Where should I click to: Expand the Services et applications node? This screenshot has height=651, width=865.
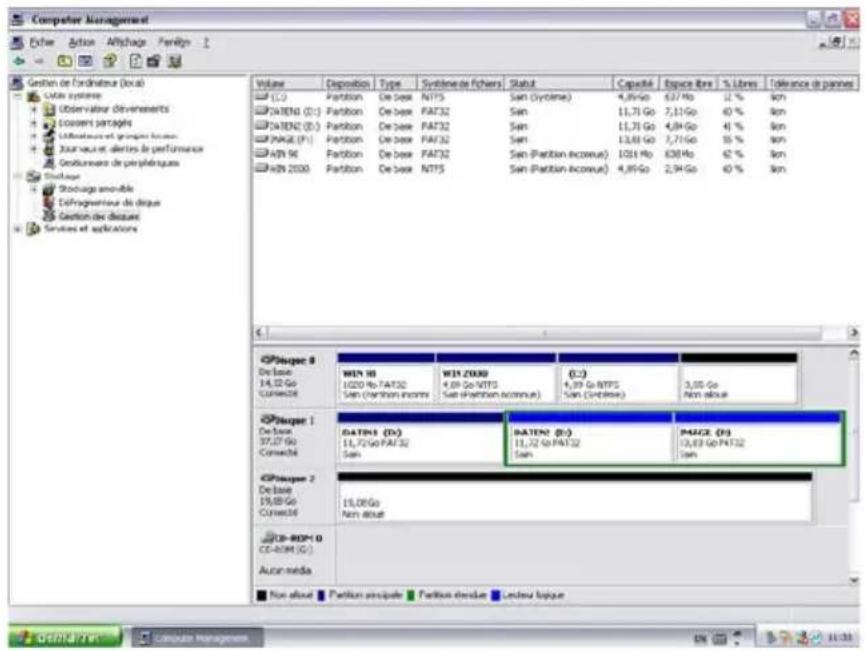pyautogui.click(x=18, y=228)
